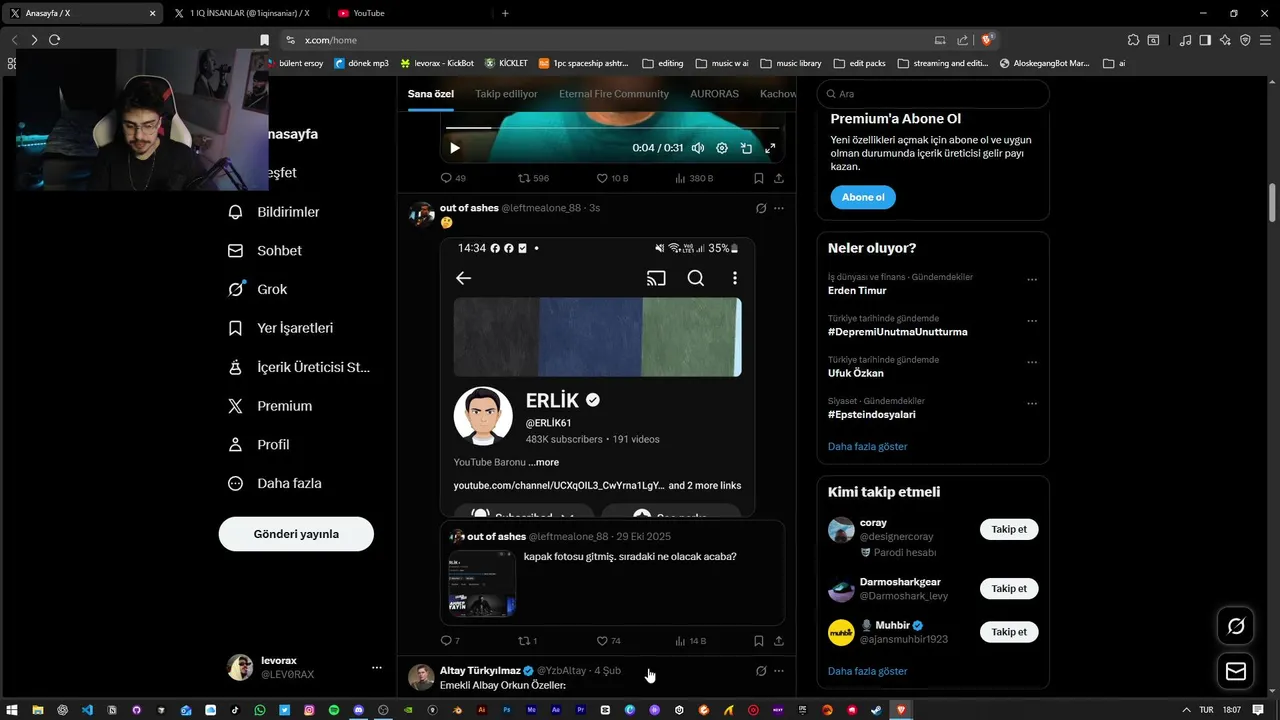Click Abone ol subscribe button

863,197
